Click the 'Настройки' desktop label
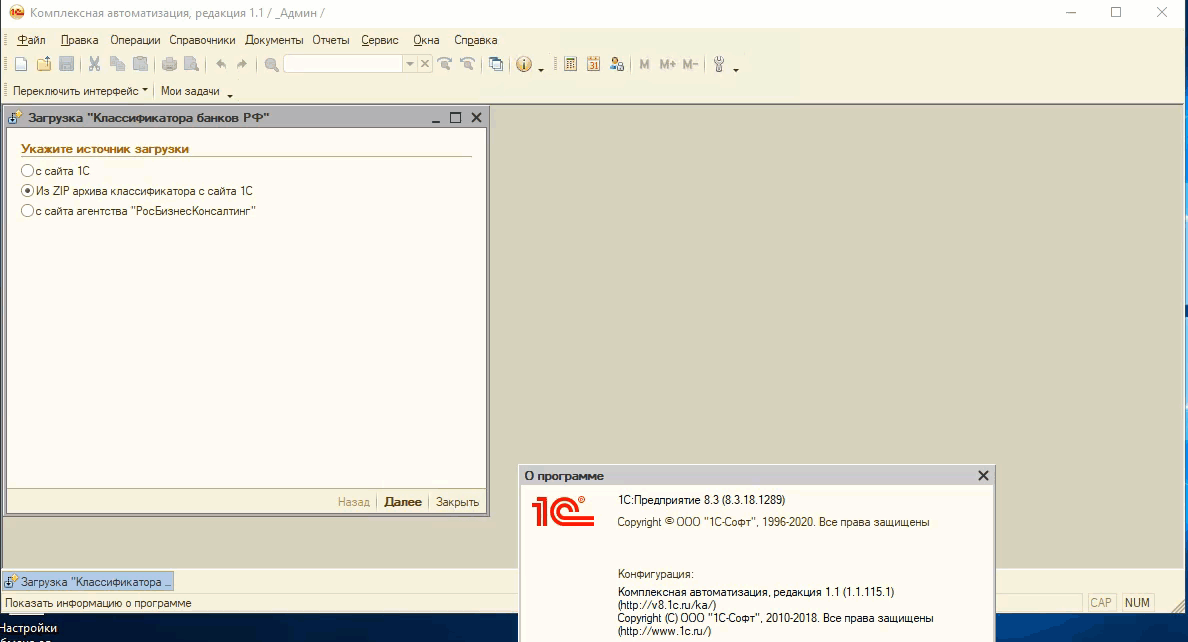 28,628
